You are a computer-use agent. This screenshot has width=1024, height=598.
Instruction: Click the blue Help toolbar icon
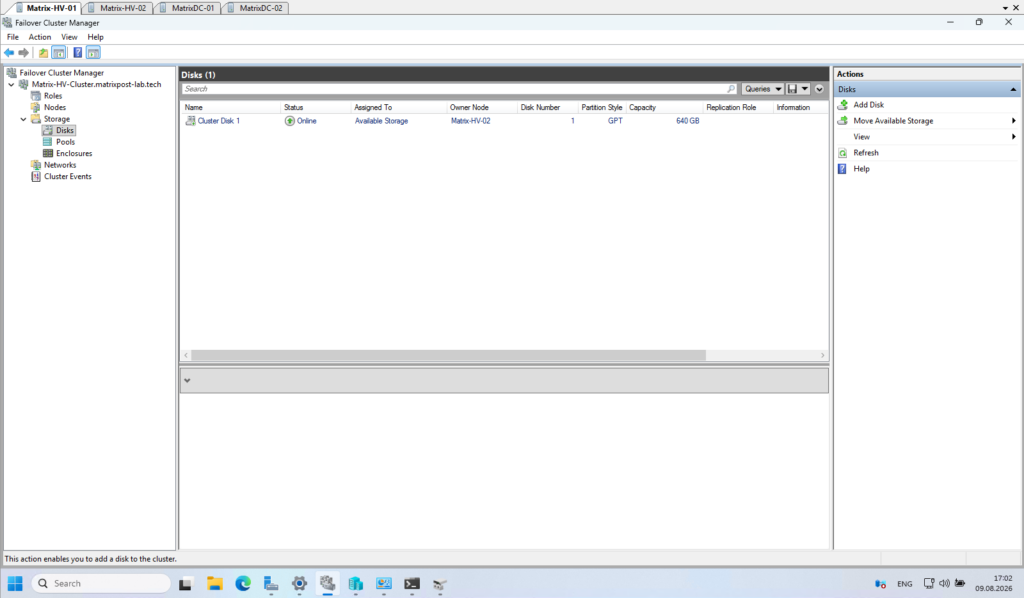point(77,53)
